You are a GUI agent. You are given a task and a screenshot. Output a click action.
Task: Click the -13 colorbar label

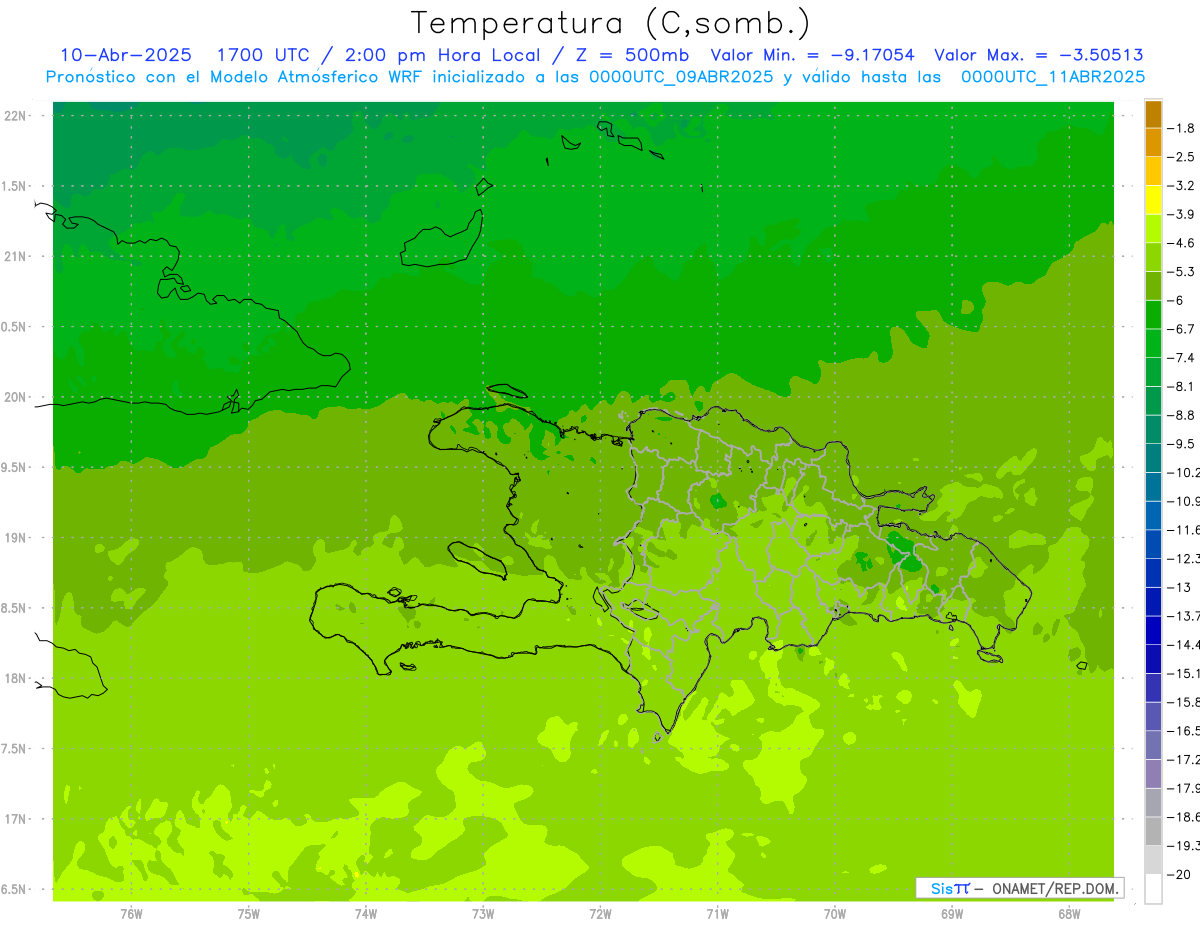tap(1180, 587)
